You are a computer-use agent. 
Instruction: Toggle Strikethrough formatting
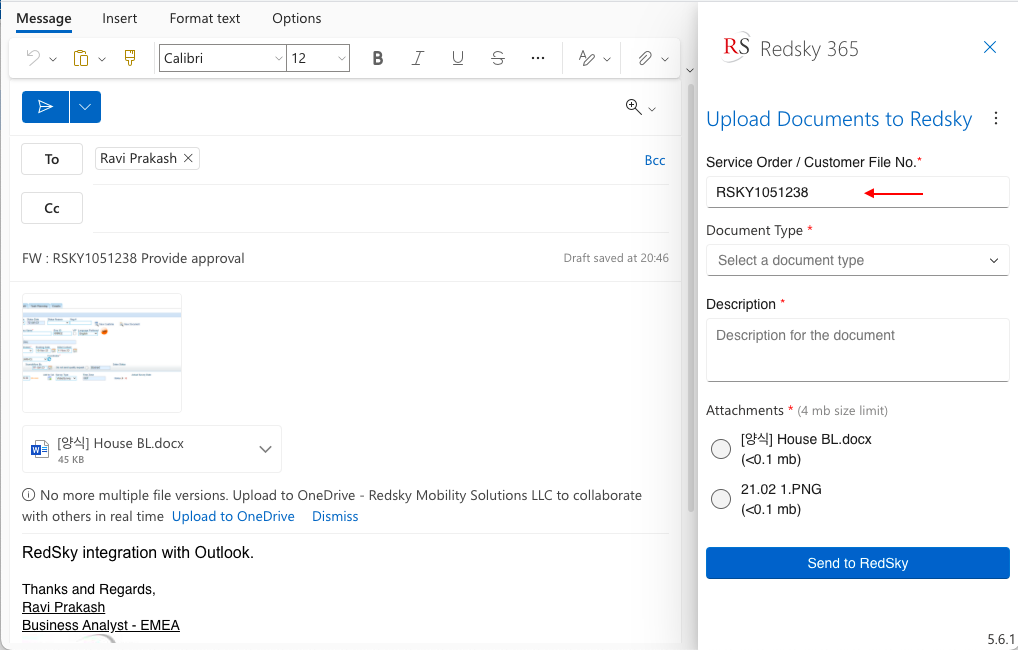(498, 58)
